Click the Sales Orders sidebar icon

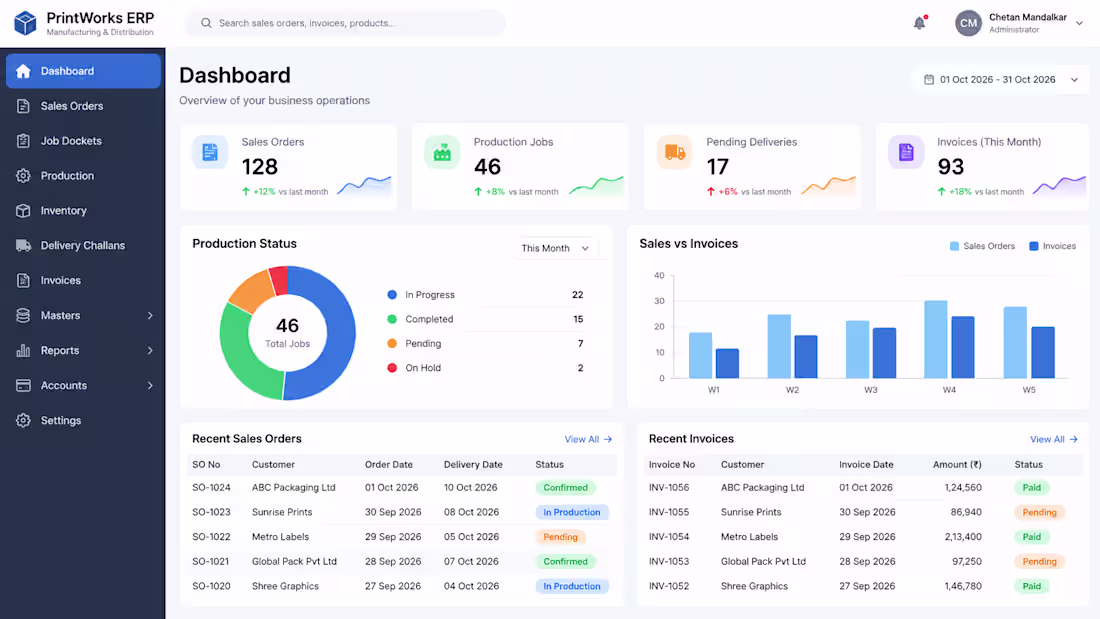coord(23,106)
